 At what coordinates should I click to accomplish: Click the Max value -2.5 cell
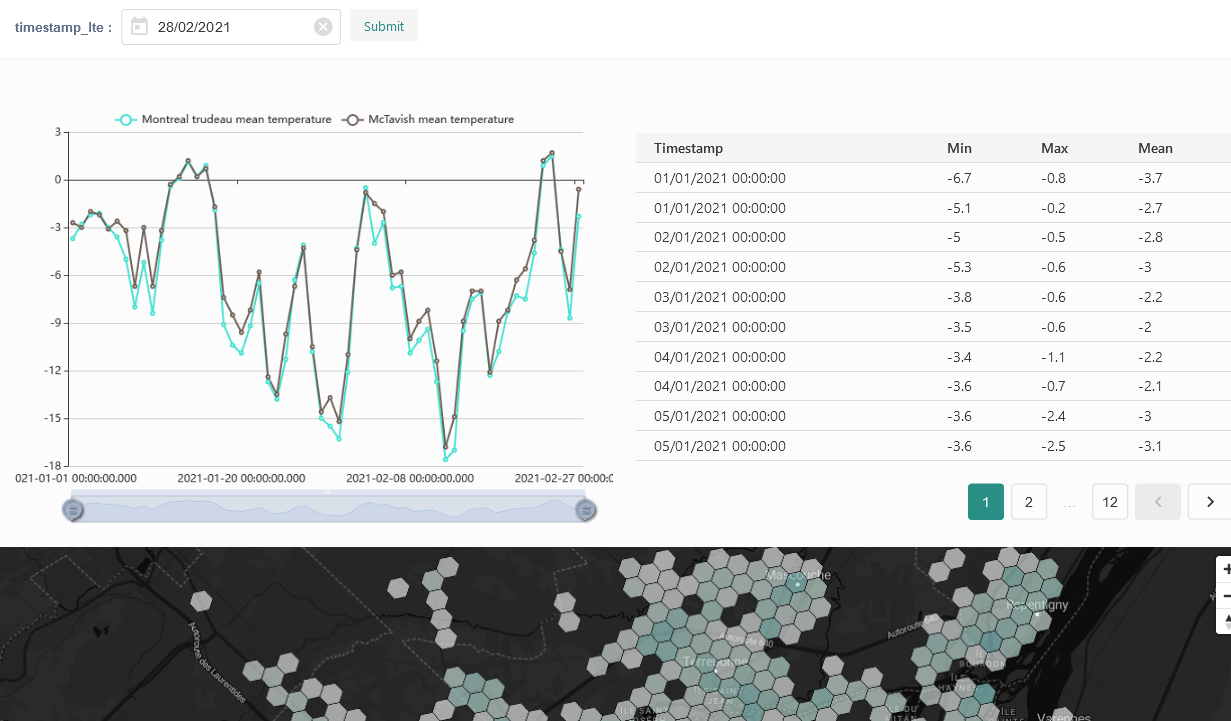click(x=1053, y=446)
